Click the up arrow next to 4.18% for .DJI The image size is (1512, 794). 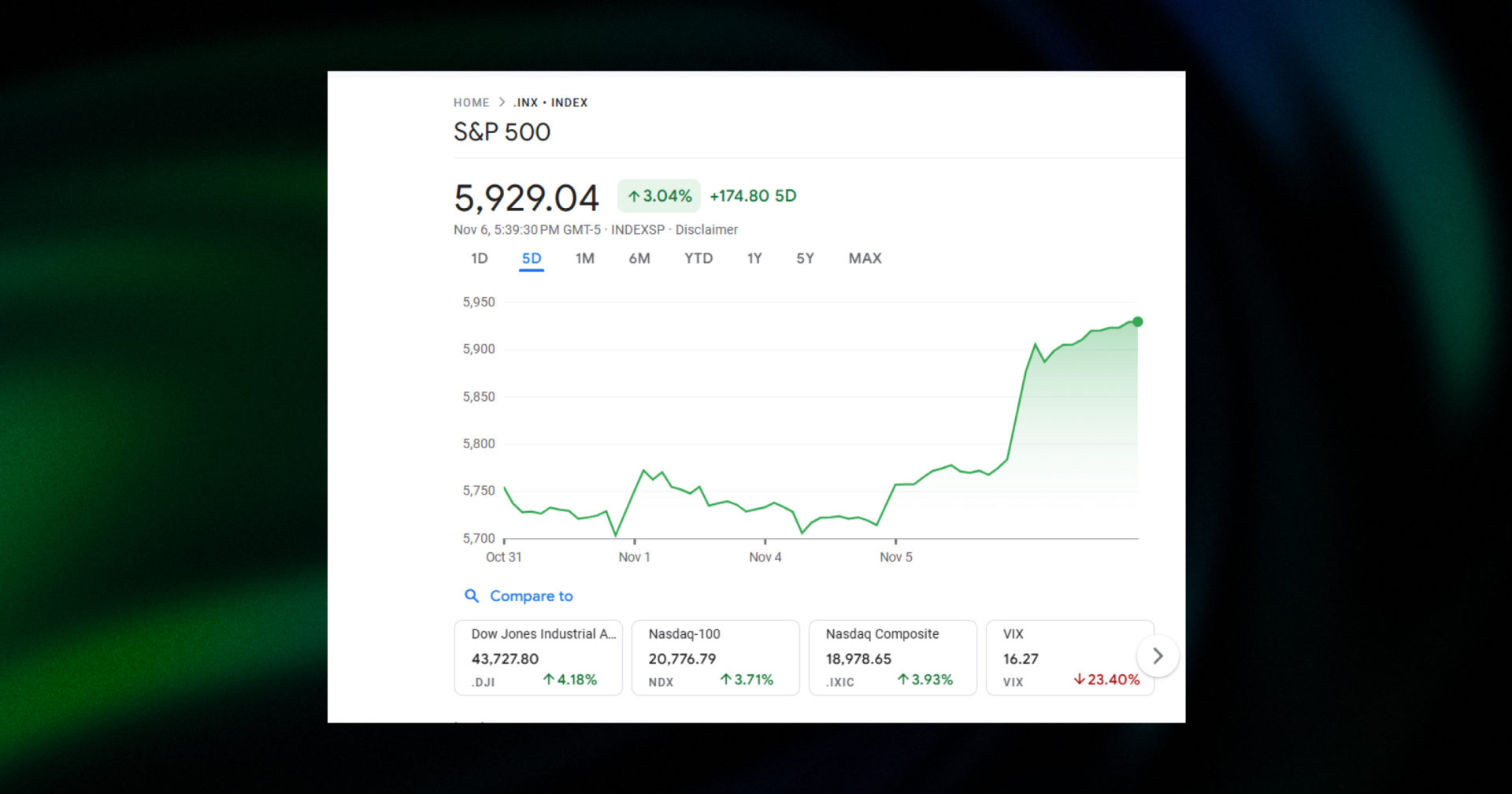click(x=549, y=680)
